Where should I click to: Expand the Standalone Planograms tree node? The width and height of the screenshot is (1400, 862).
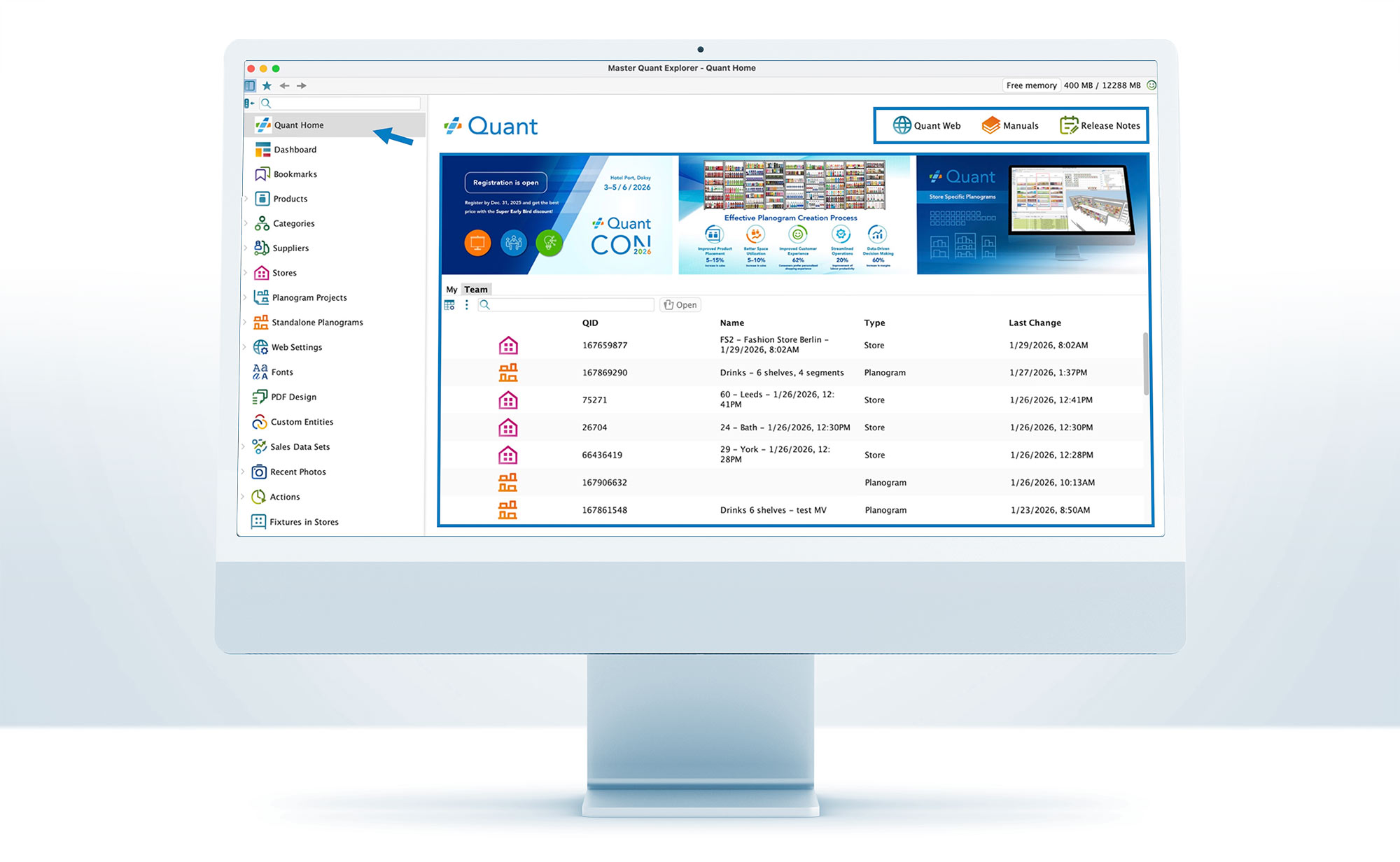point(244,323)
